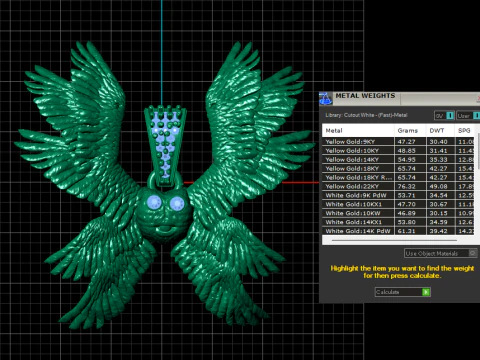Toggle the DV library switch
The image size is (480, 360).
[444, 116]
